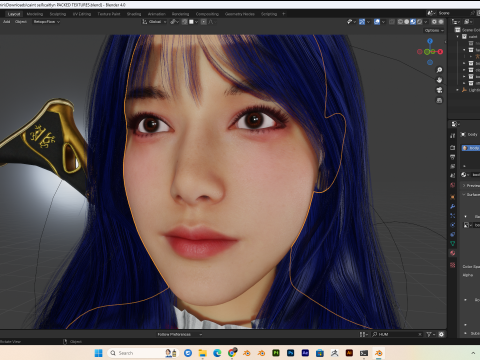This screenshot has width=480, height=360.
Task: Toggle the camera view icon
Action: (x=439, y=90)
